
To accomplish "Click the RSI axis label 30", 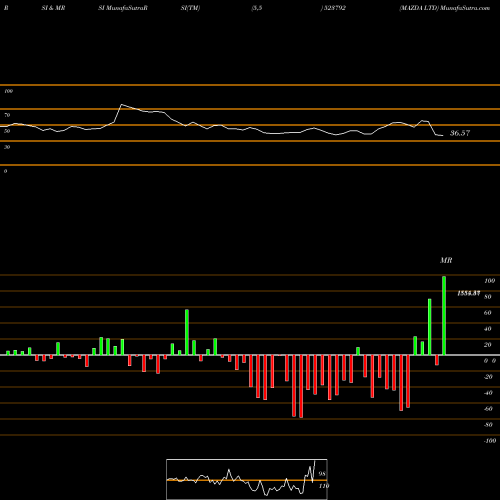I will click(x=7, y=147).
